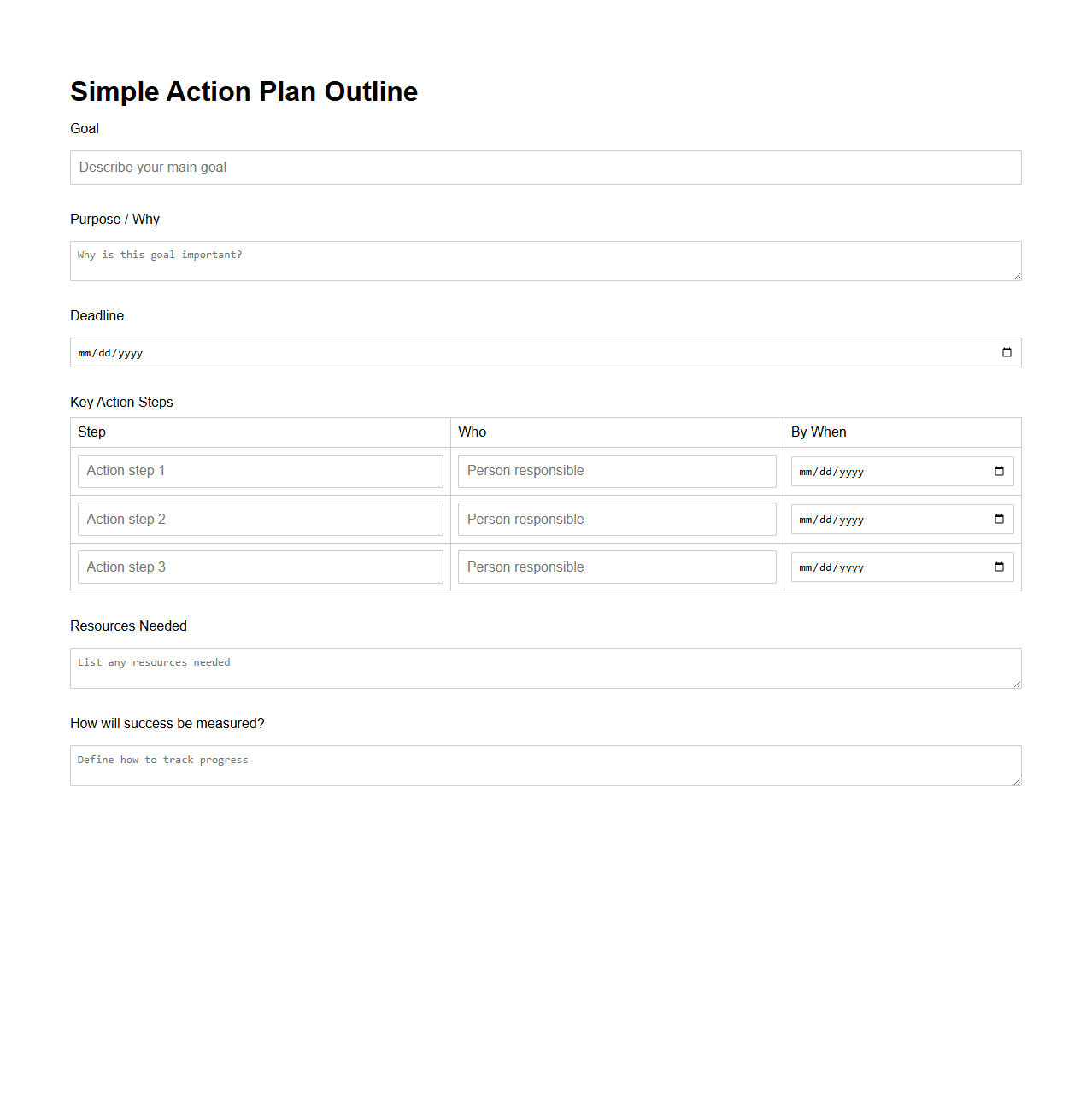Open the calendar icon for action step 1 date

[999, 470]
